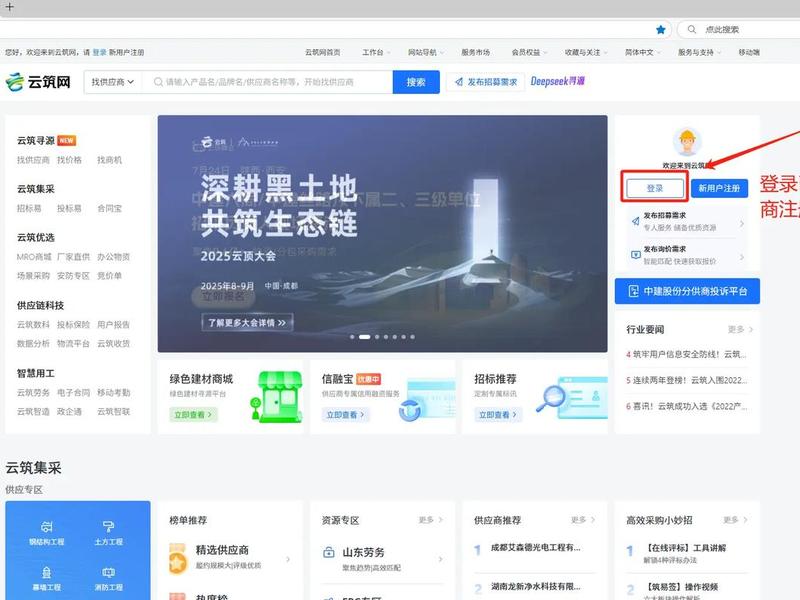Image resolution: width=800 pixels, height=600 pixels.
Task: Click the paper plane icon beside 发布招募需求 card
Action: tap(636, 221)
